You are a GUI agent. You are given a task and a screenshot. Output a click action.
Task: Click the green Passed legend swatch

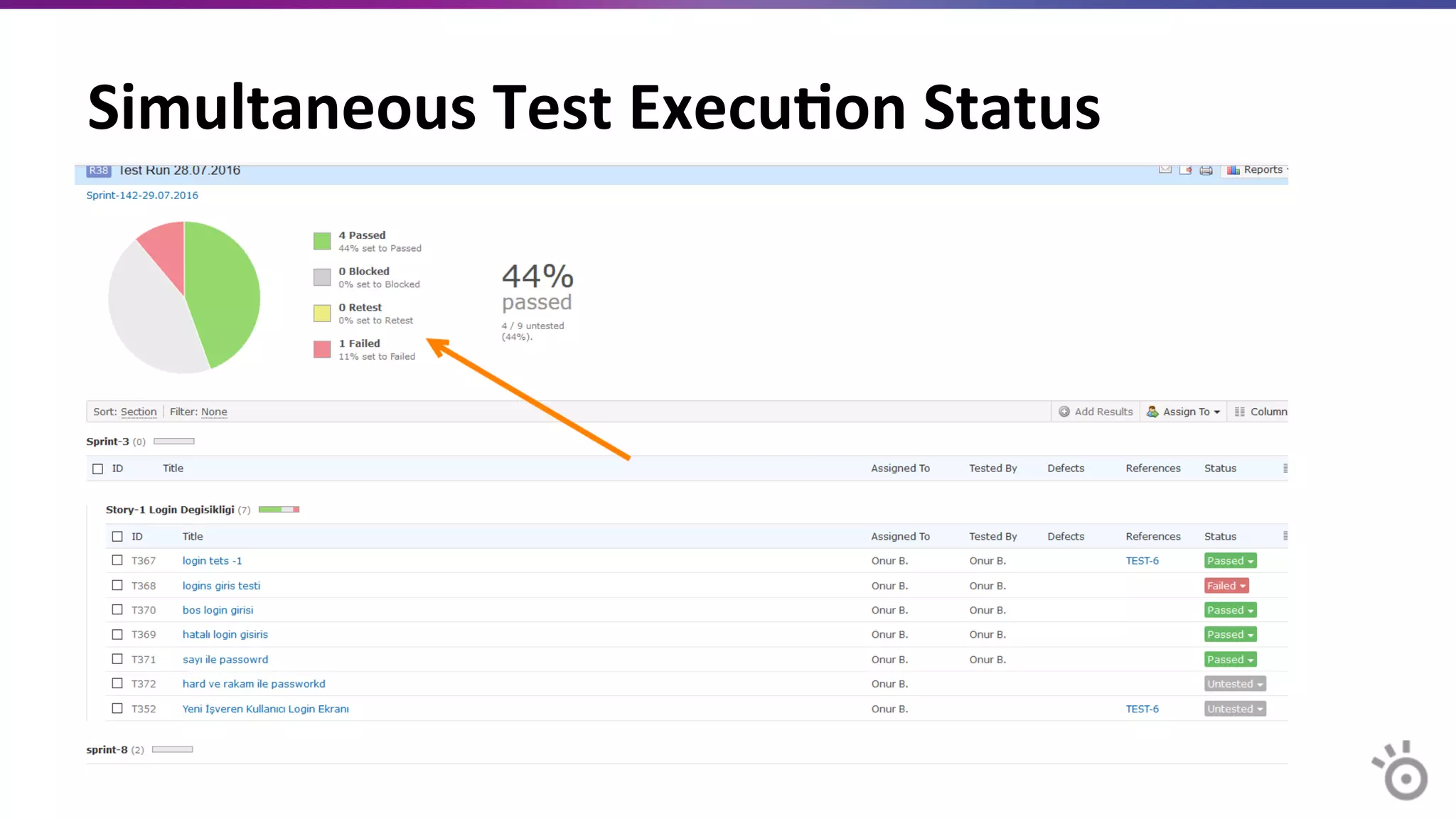tap(322, 241)
